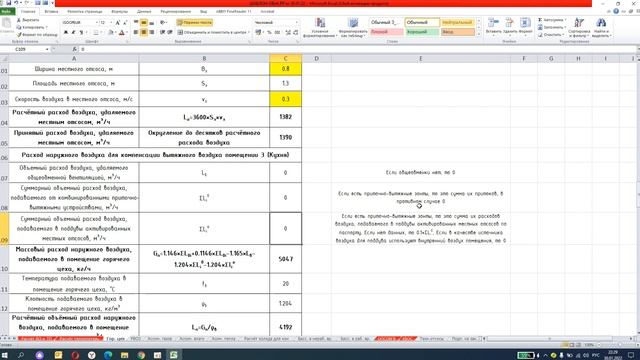Switch to Data (Данные) ribbon tab
This screenshot has width=640, height=360.
(144, 11)
